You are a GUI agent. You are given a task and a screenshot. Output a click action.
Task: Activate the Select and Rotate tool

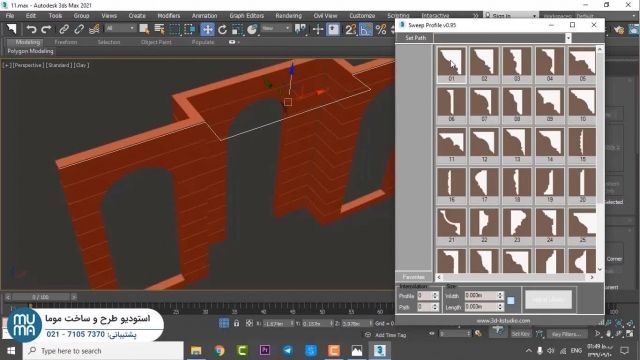point(222,29)
